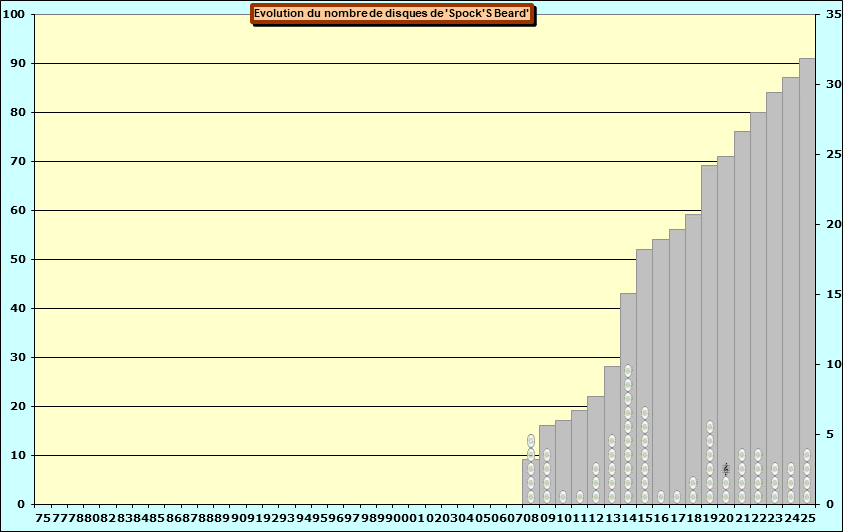Viewport: 843px width, 532px height.
Task: Click the top disc icon in year 18 stack
Action: (693, 483)
